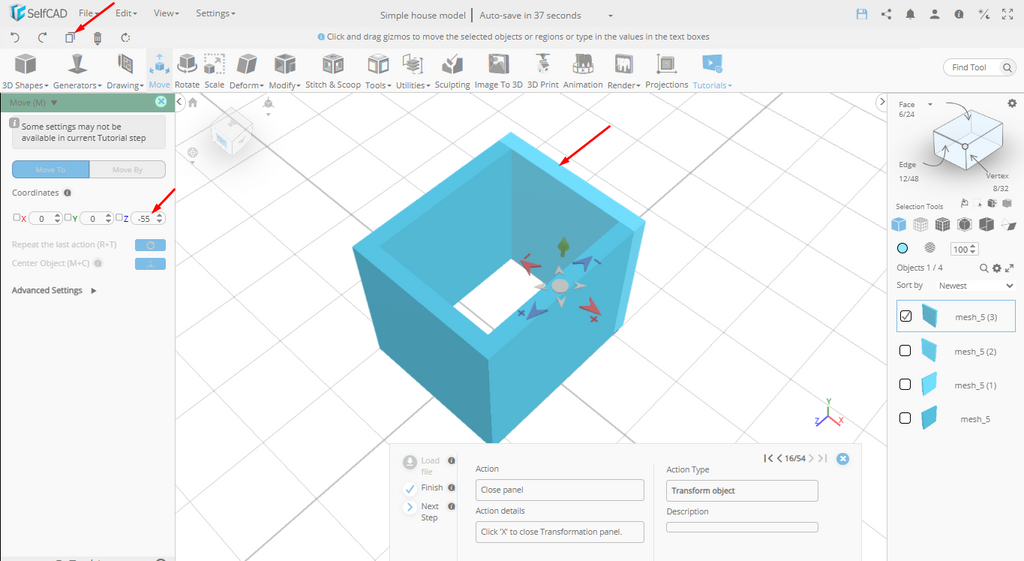The width and height of the screenshot is (1024, 561).
Task: Open the user account icon
Action: (x=935, y=14)
